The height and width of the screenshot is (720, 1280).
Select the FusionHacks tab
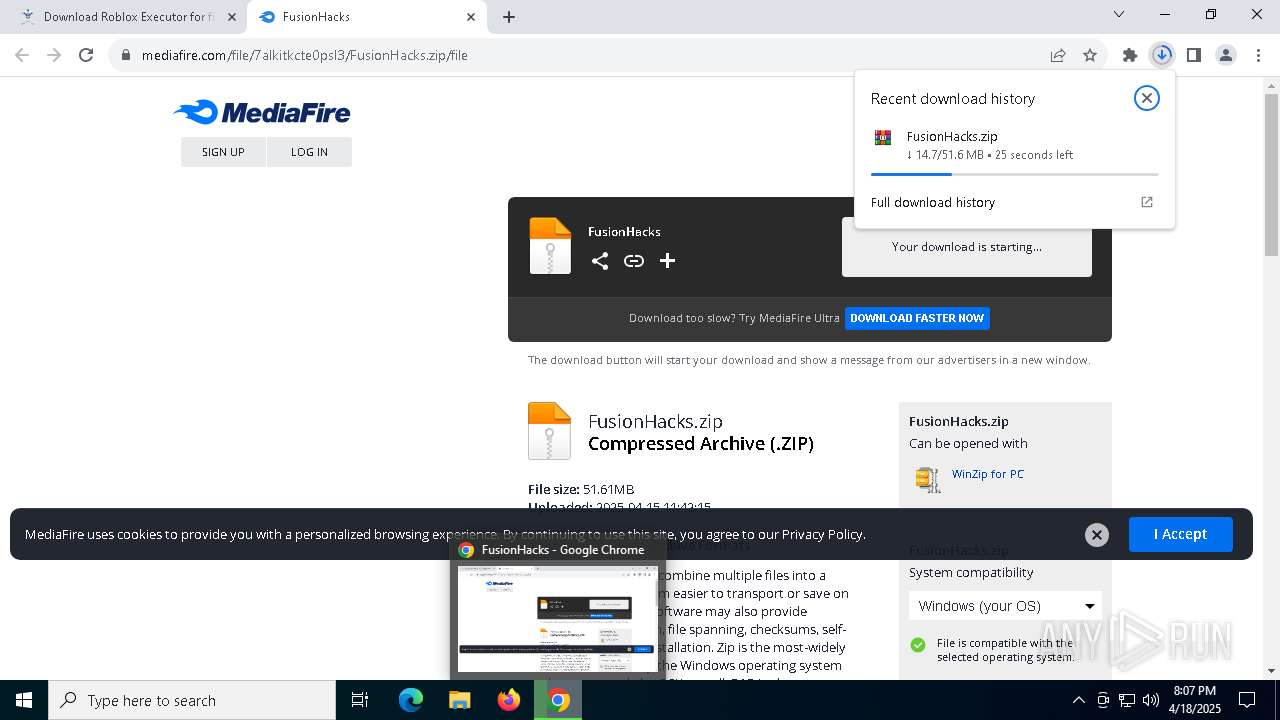(x=366, y=17)
